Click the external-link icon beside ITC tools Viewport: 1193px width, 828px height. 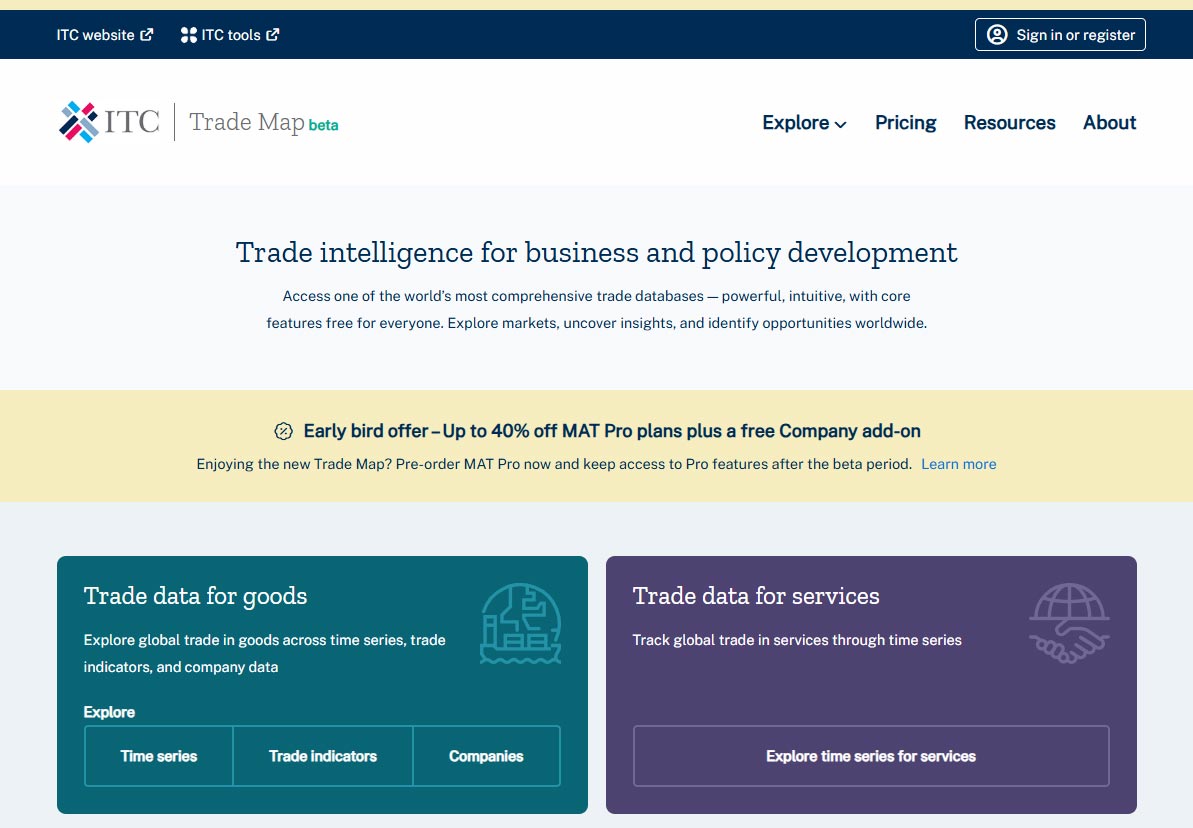272,34
